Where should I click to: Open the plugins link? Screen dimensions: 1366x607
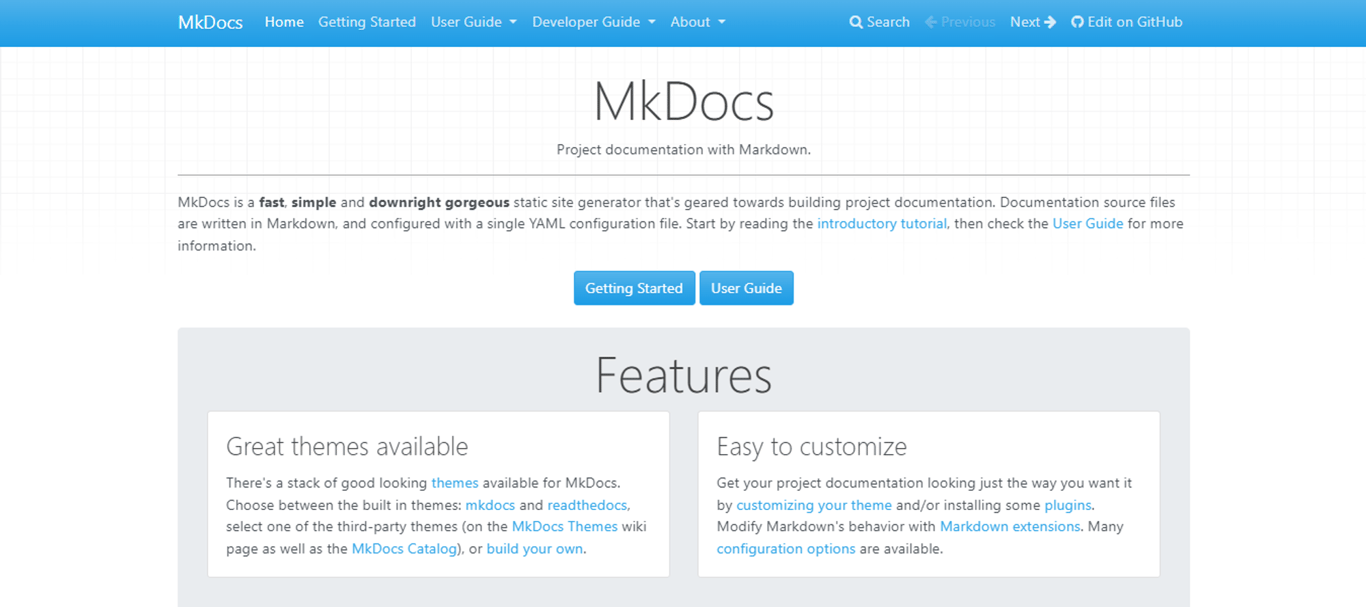pos(1068,505)
